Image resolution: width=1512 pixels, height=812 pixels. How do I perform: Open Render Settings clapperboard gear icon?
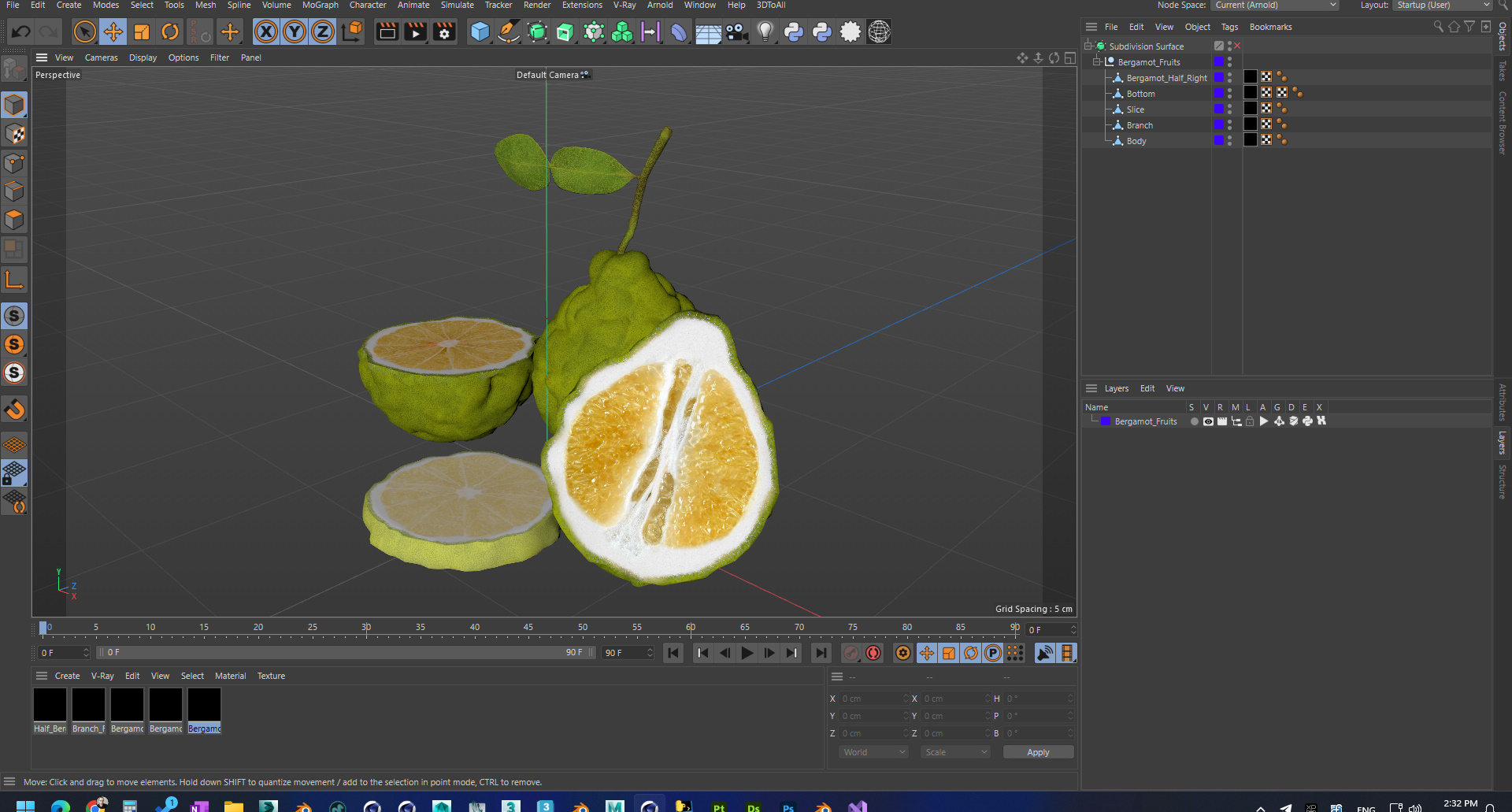[x=444, y=32]
